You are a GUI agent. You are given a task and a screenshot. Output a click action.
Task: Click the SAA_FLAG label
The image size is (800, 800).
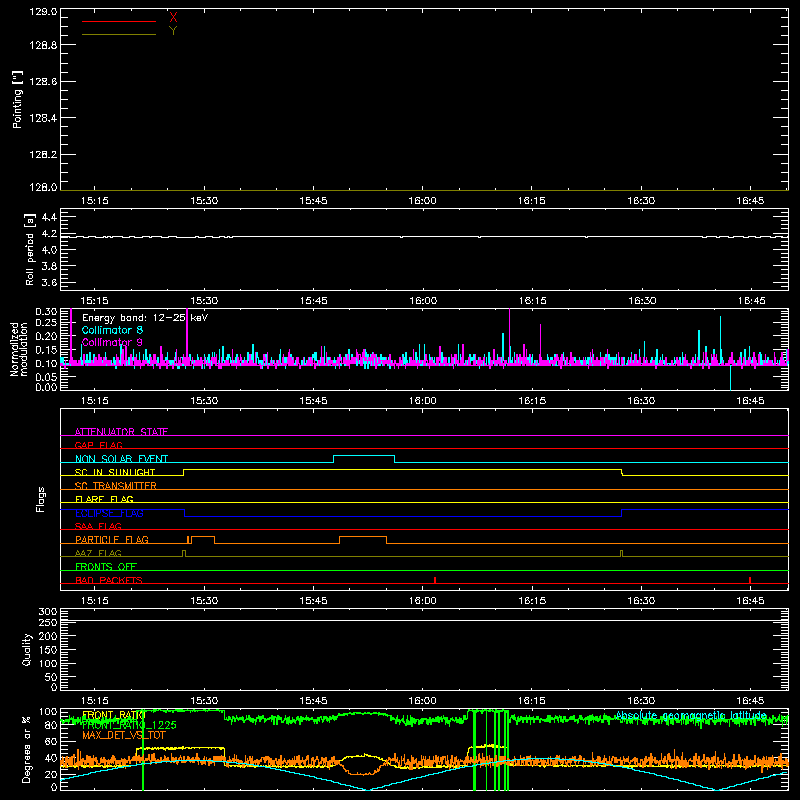tap(98, 526)
